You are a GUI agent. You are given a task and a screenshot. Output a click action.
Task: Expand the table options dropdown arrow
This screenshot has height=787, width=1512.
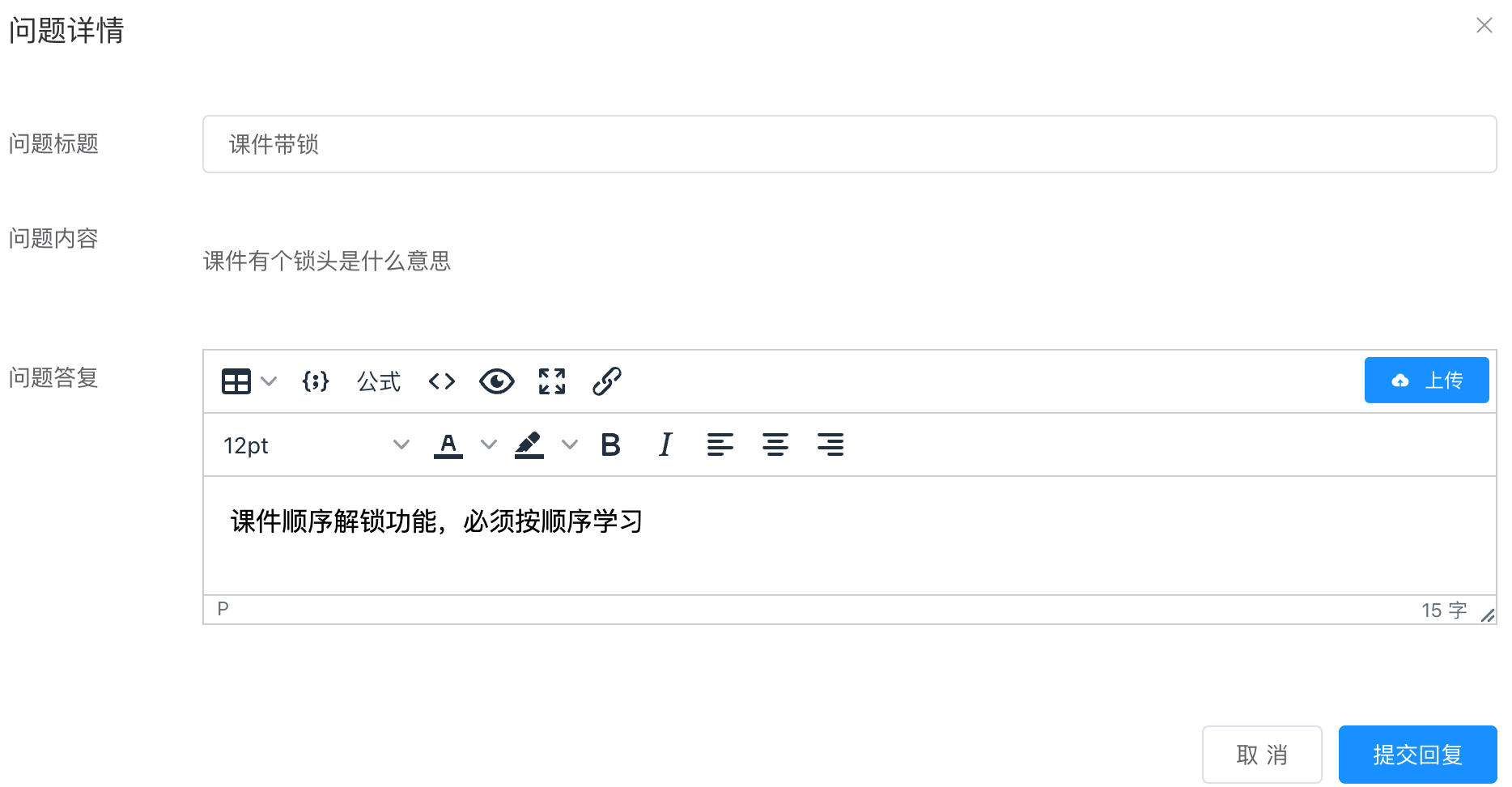[269, 381]
